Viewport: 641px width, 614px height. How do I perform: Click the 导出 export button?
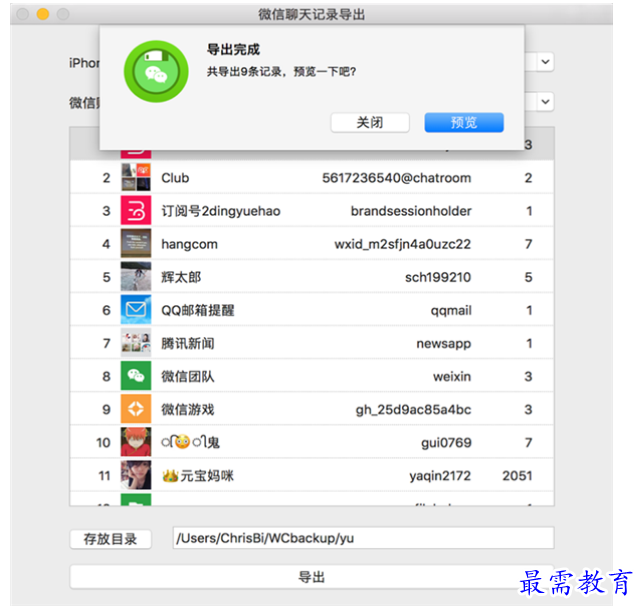[312, 577]
